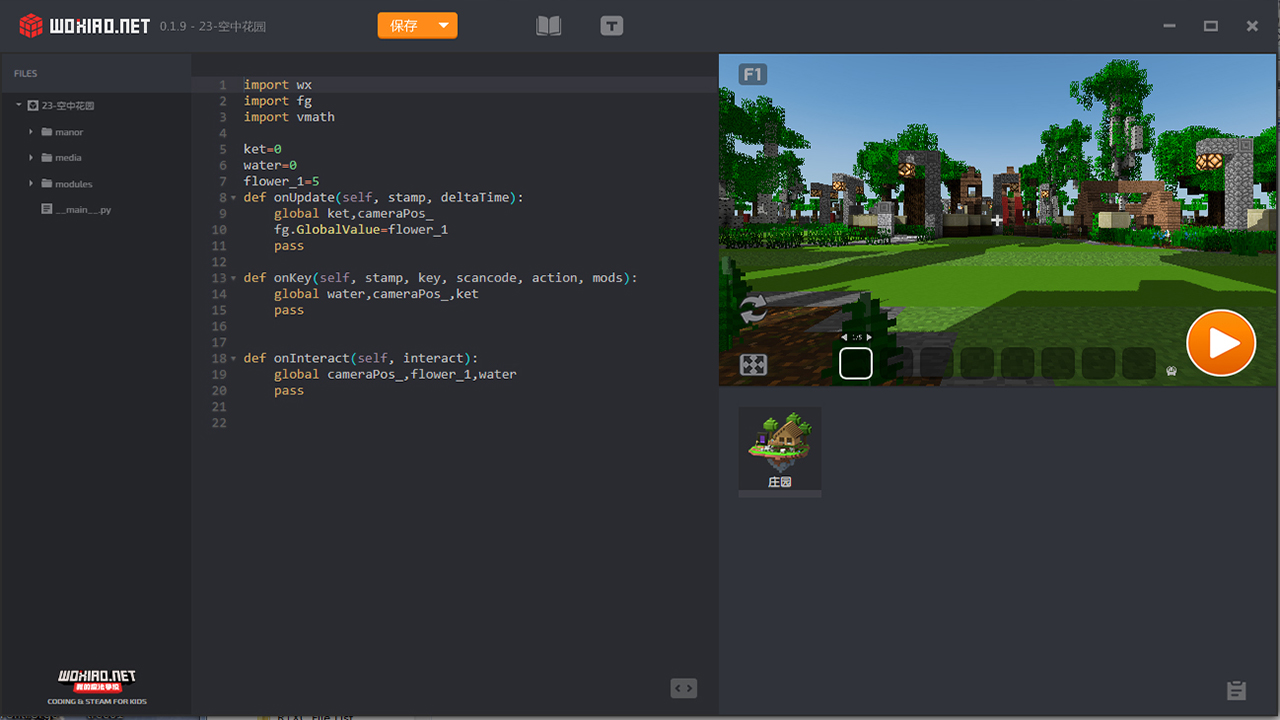The height and width of the screenshot is (720, 1280).
Task: Click the fullscreen expand icon in preview
Action: tap(753, 365)
